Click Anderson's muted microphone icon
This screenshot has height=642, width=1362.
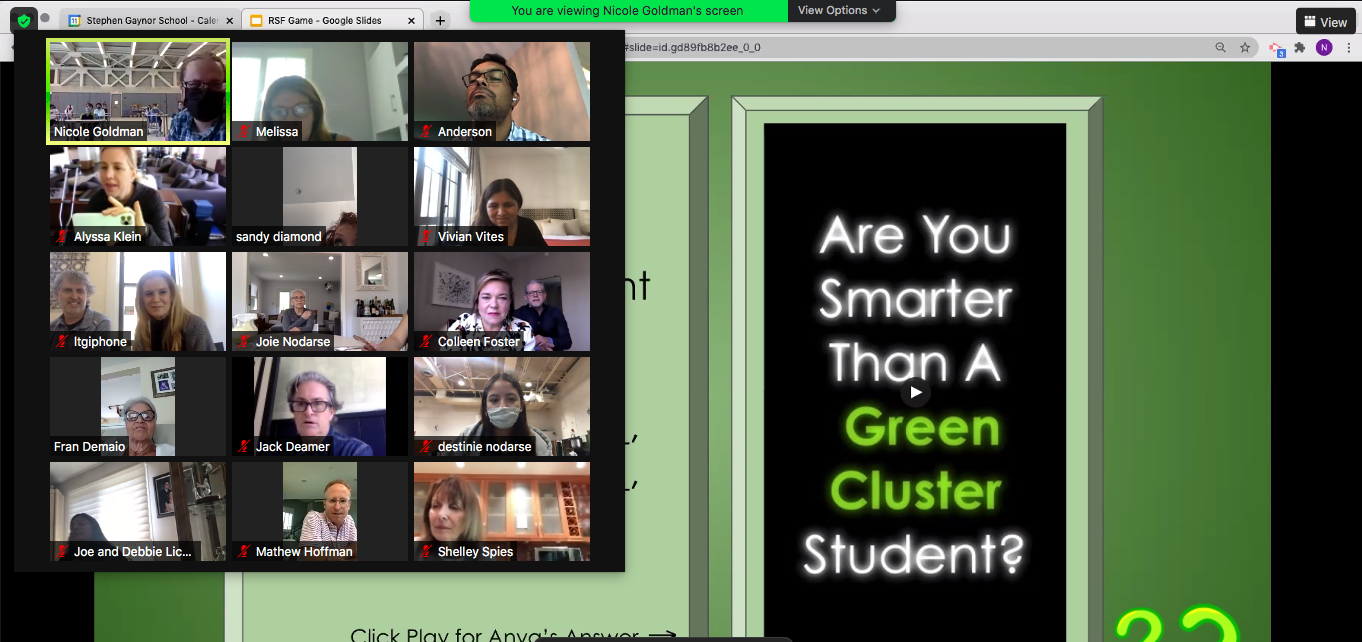426,132
